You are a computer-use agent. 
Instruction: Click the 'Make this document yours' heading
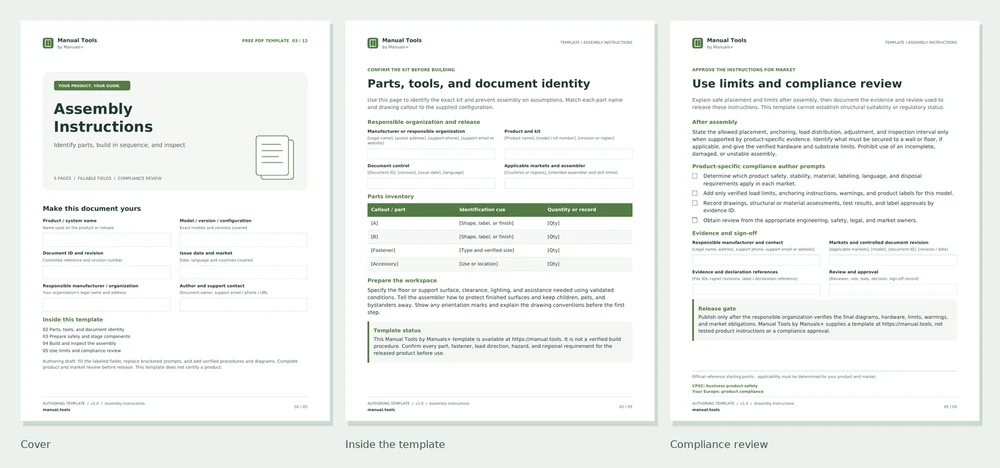pyautogui.click(x=92, y=208)
